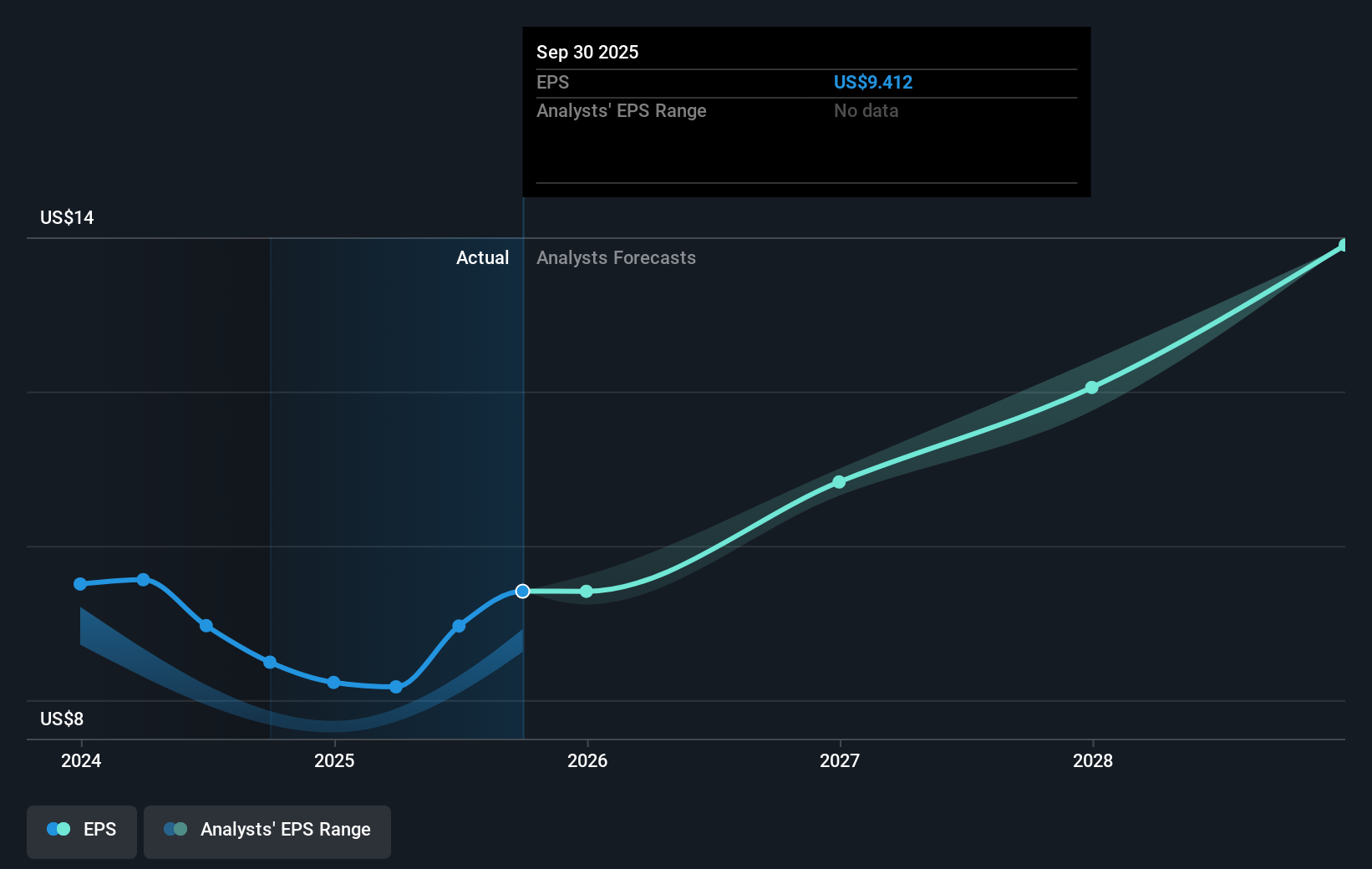Click the US$9.412 EPS value in tooltip
1372x869 pixels.
click(x=873, y=82)
